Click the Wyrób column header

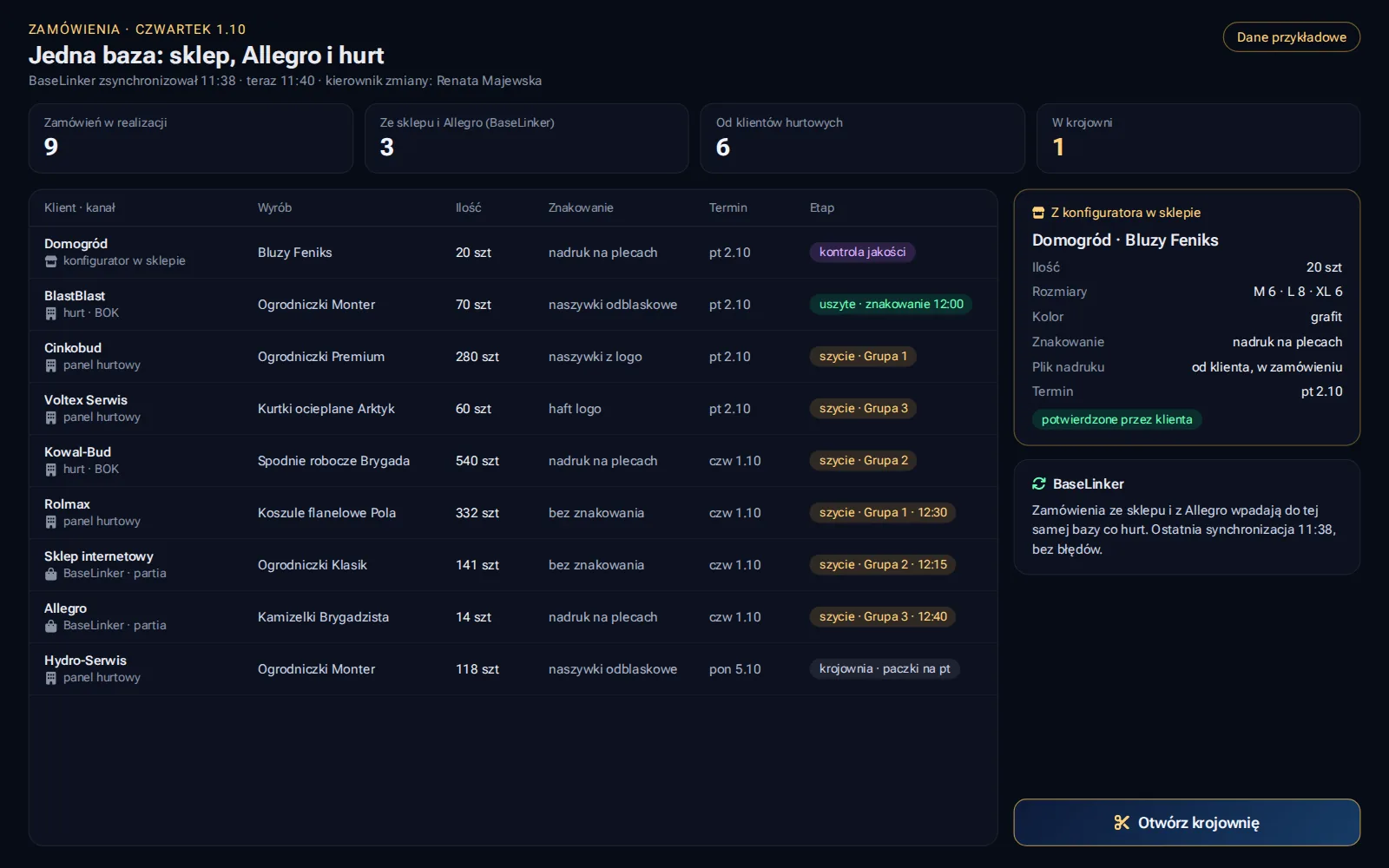click(x=274, y=207)
